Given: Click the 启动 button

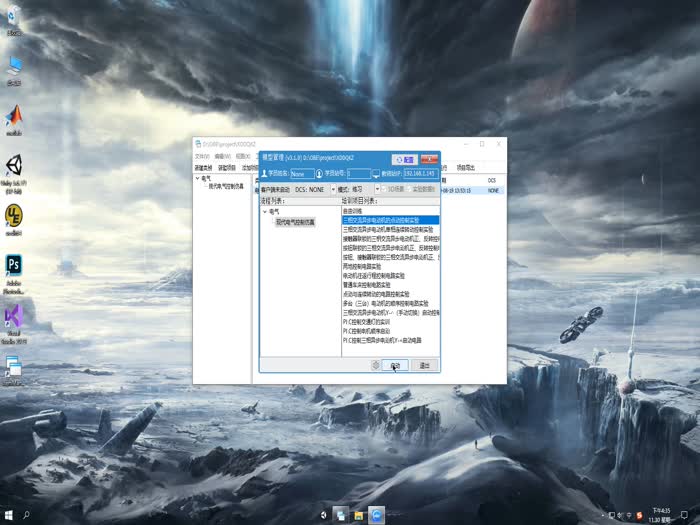Looking at the screenshot, I should tap(395, 365).
